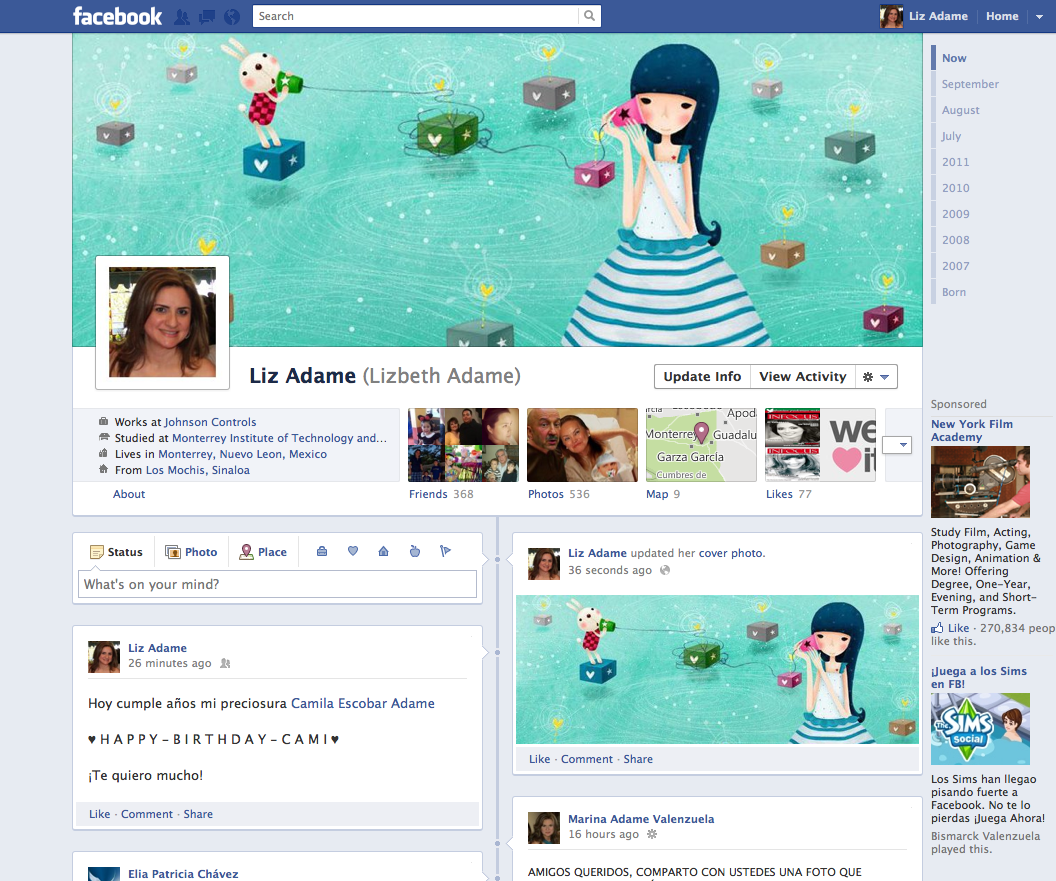The image size is (1056, 881).
Task: Click the "What's on your mind?" field
Action: pyautogui.click(x=277, y=585)
